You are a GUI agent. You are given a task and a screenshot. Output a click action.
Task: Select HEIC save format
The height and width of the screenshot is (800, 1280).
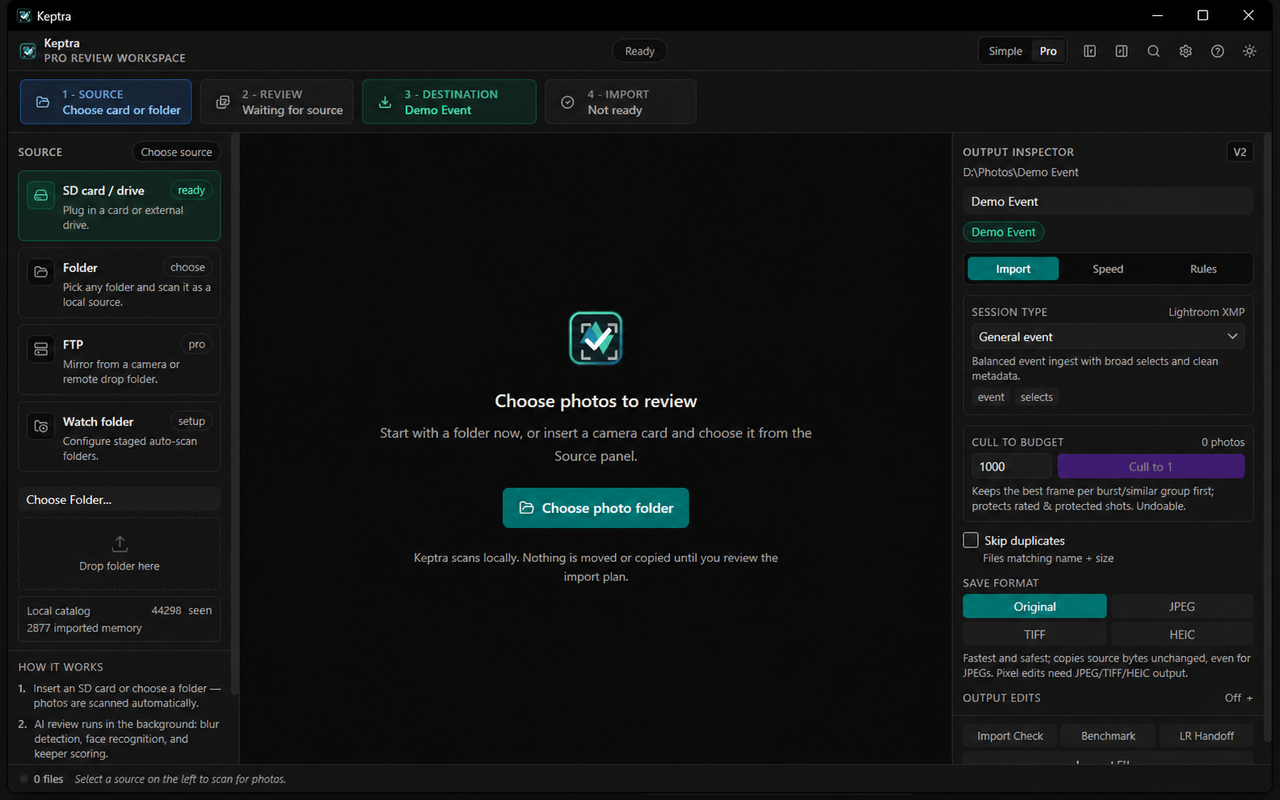[1182, 634]
